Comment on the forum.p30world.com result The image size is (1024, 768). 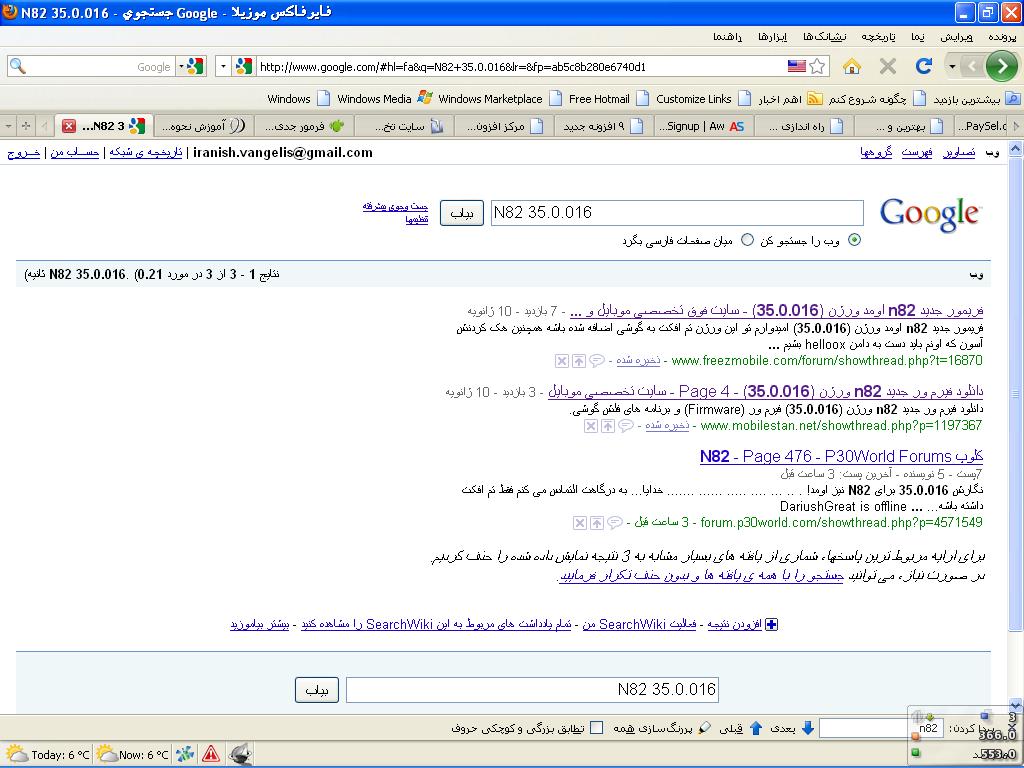click(x=614, y=522)
